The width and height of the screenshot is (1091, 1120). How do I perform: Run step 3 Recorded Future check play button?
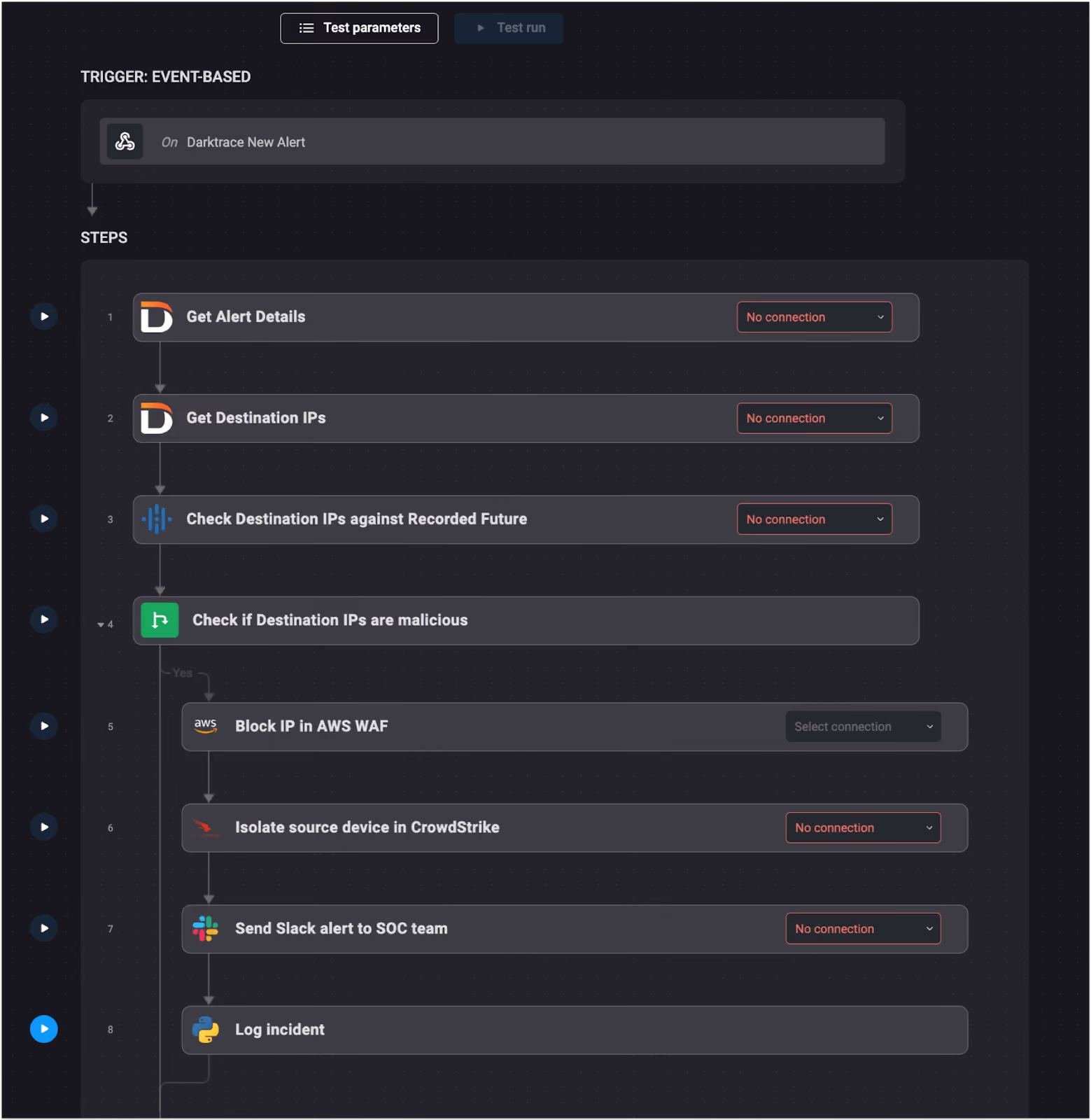[44, 519]
